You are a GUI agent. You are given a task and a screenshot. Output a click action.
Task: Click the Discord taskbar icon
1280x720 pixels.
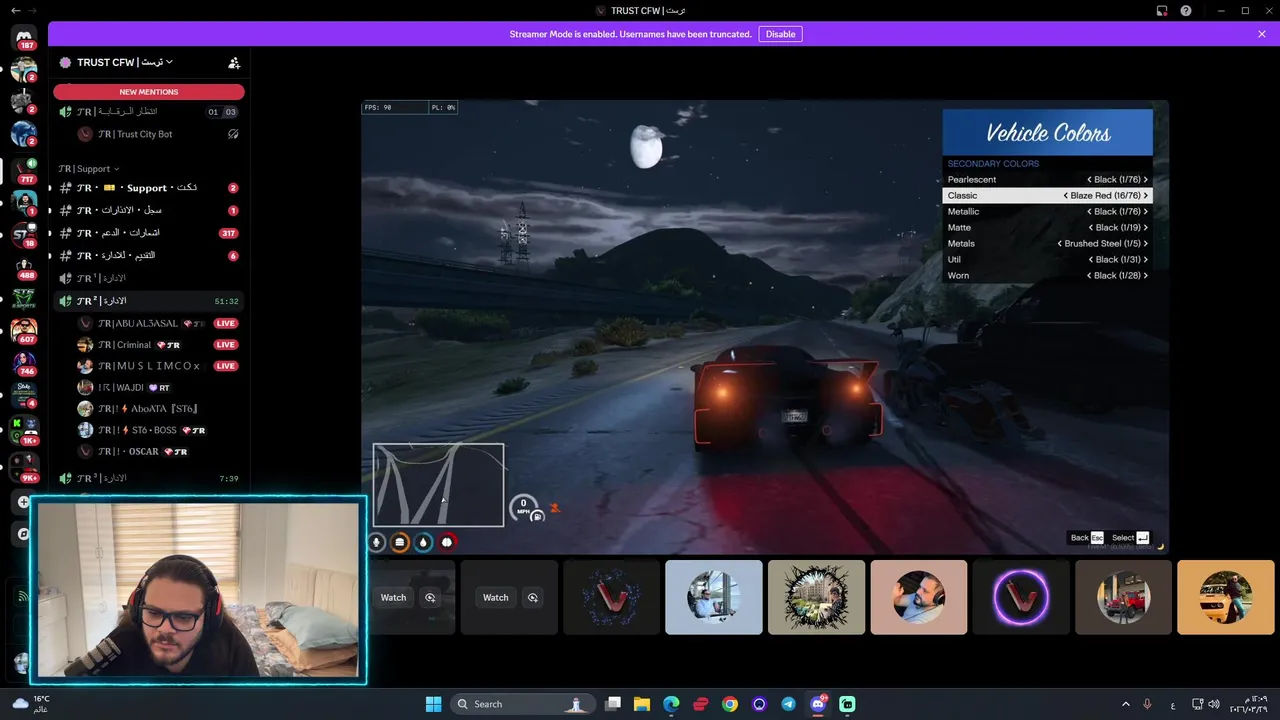pos(818,704)
